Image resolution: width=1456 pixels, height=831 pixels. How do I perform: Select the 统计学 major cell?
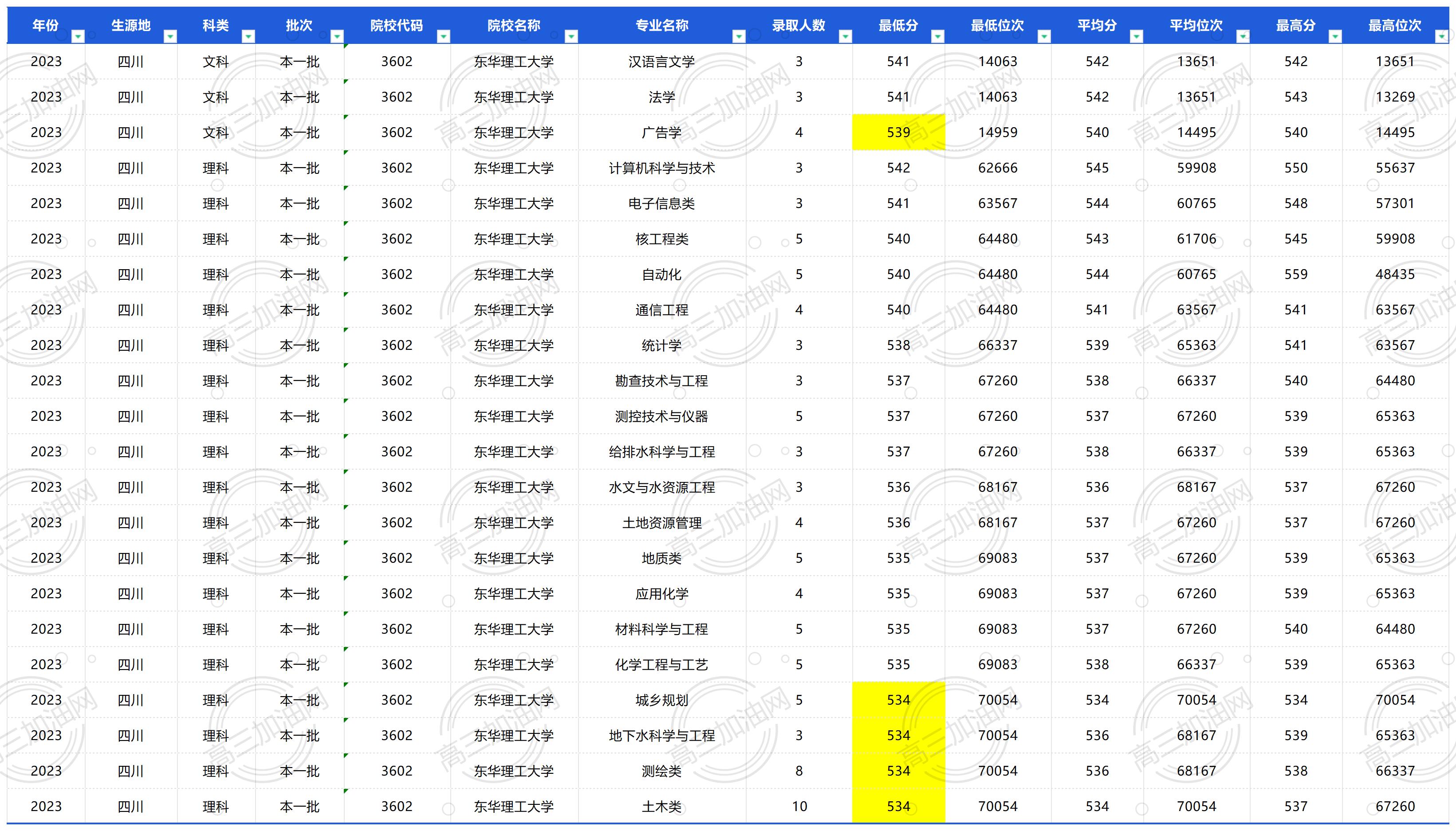662,345
